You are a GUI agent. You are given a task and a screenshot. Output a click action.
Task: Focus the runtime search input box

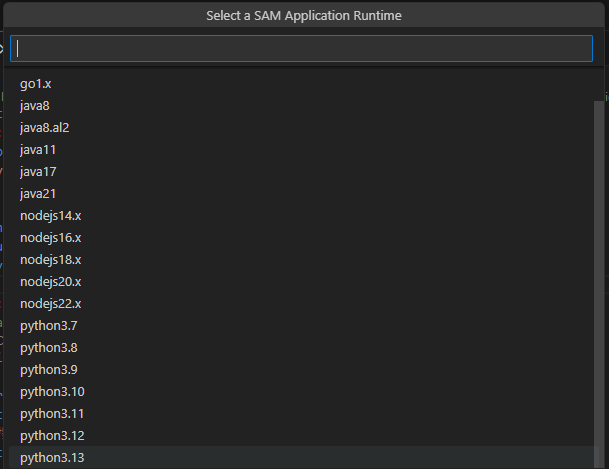tap(301, 49)
